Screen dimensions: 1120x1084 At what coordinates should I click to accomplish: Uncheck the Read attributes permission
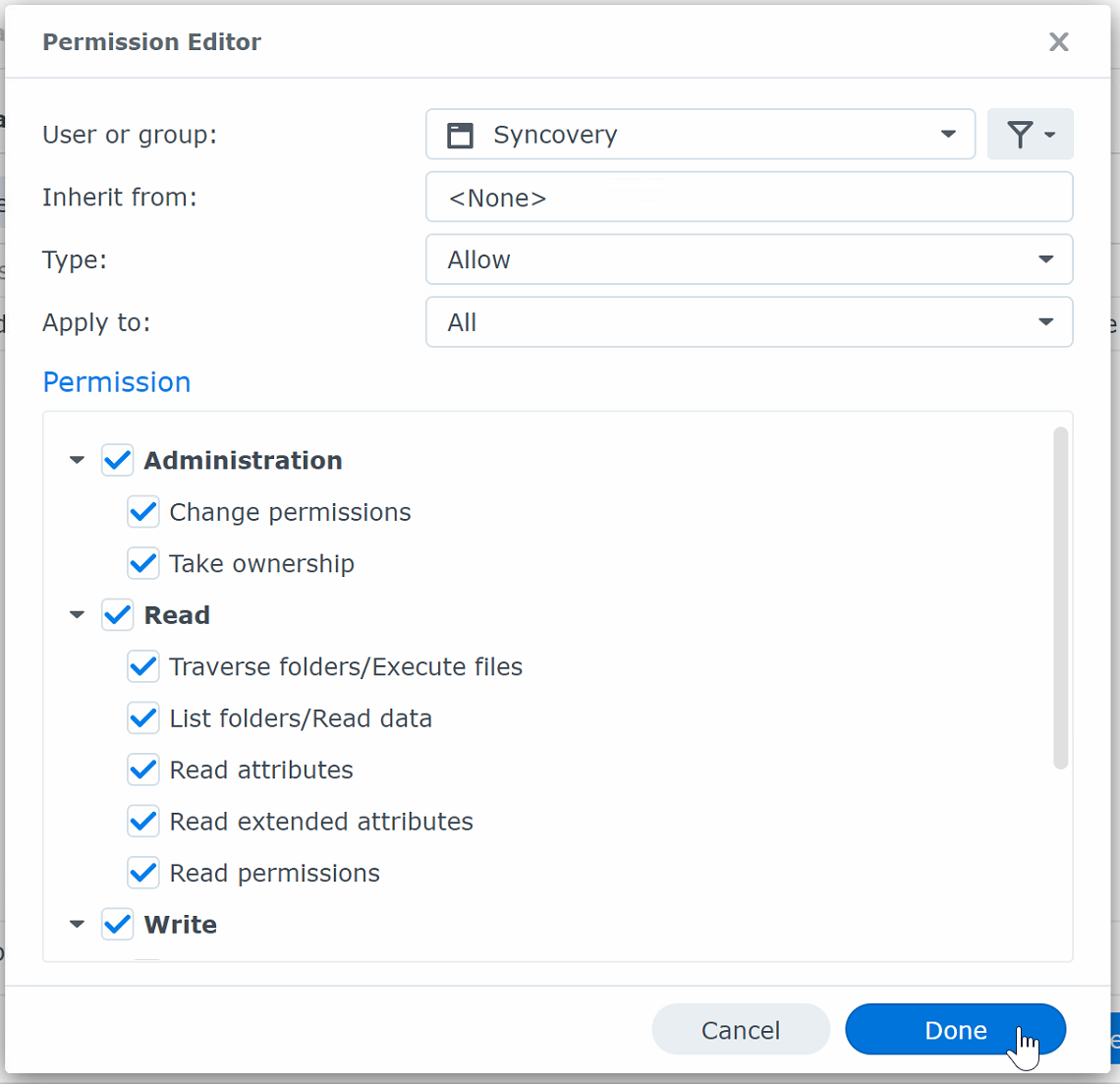click(143, 770)
